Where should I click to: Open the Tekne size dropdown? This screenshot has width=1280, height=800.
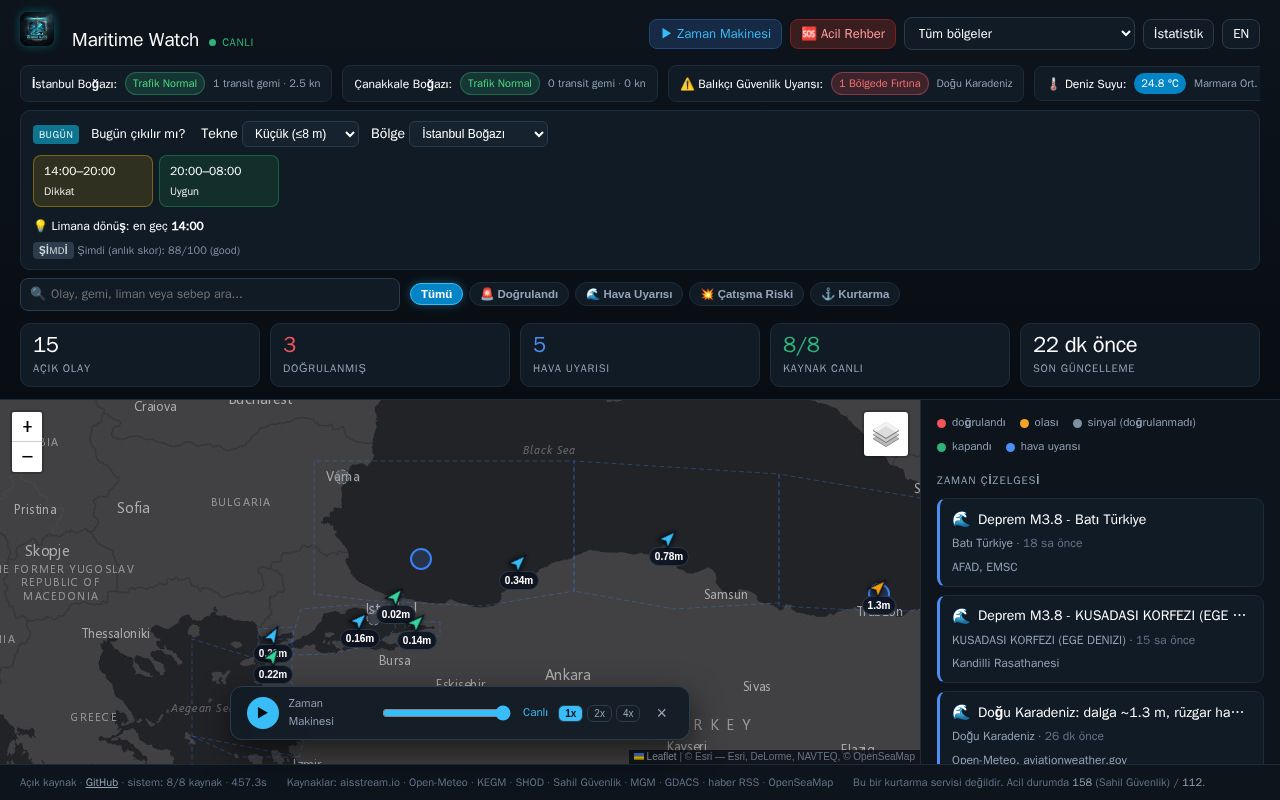tap(300, 133)
